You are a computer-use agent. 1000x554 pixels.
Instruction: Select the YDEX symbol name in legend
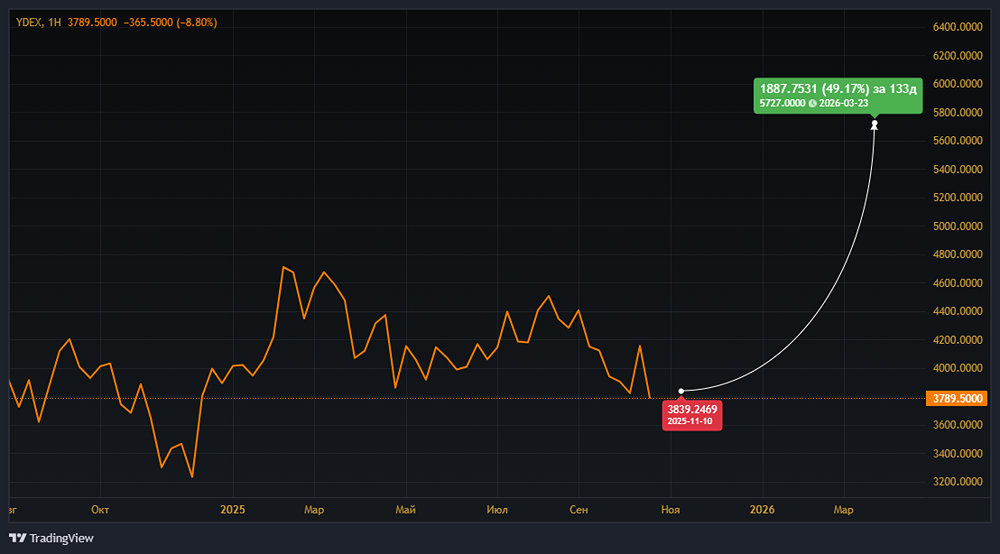point(29,22)
